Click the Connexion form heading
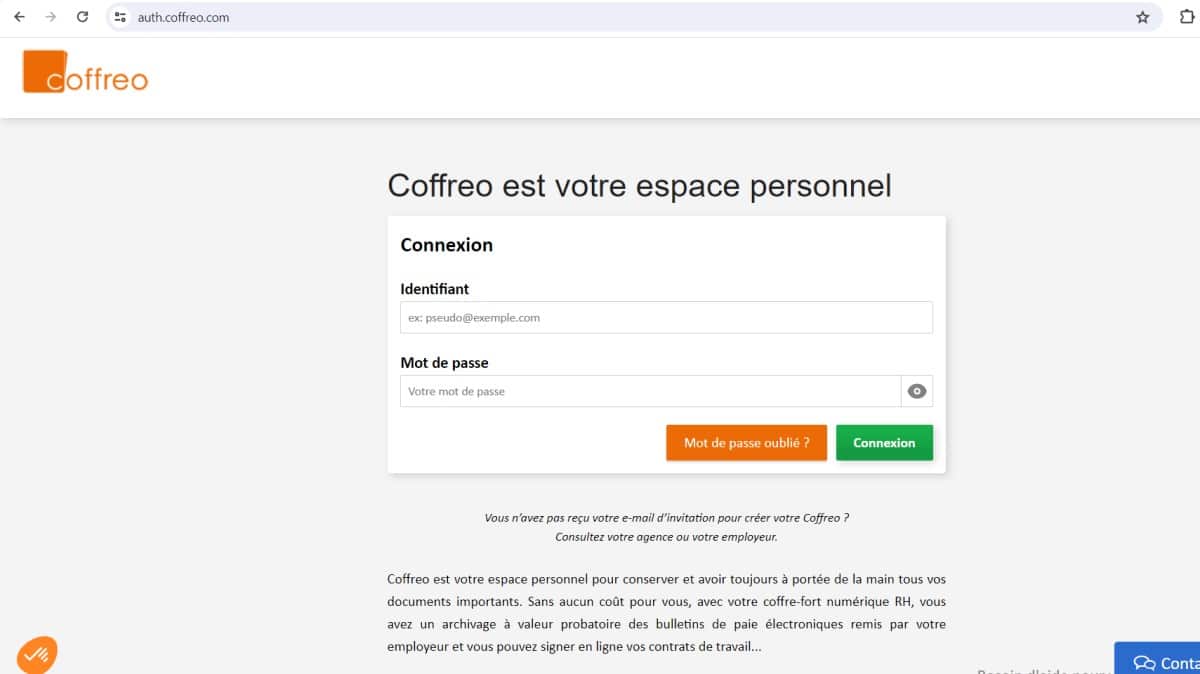 pyautogui.click(x=446, y=245)
